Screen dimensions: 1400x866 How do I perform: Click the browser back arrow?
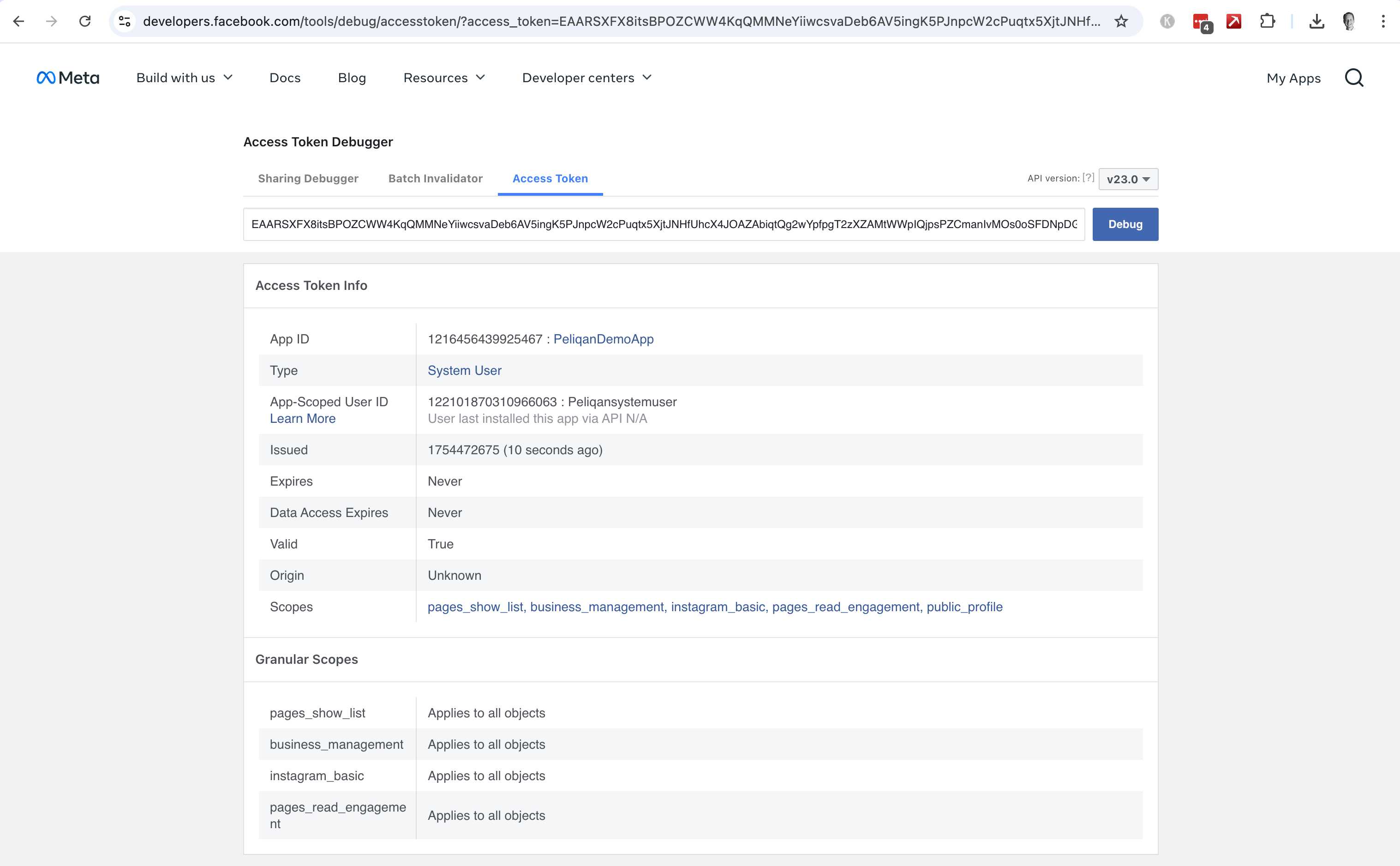18,21
